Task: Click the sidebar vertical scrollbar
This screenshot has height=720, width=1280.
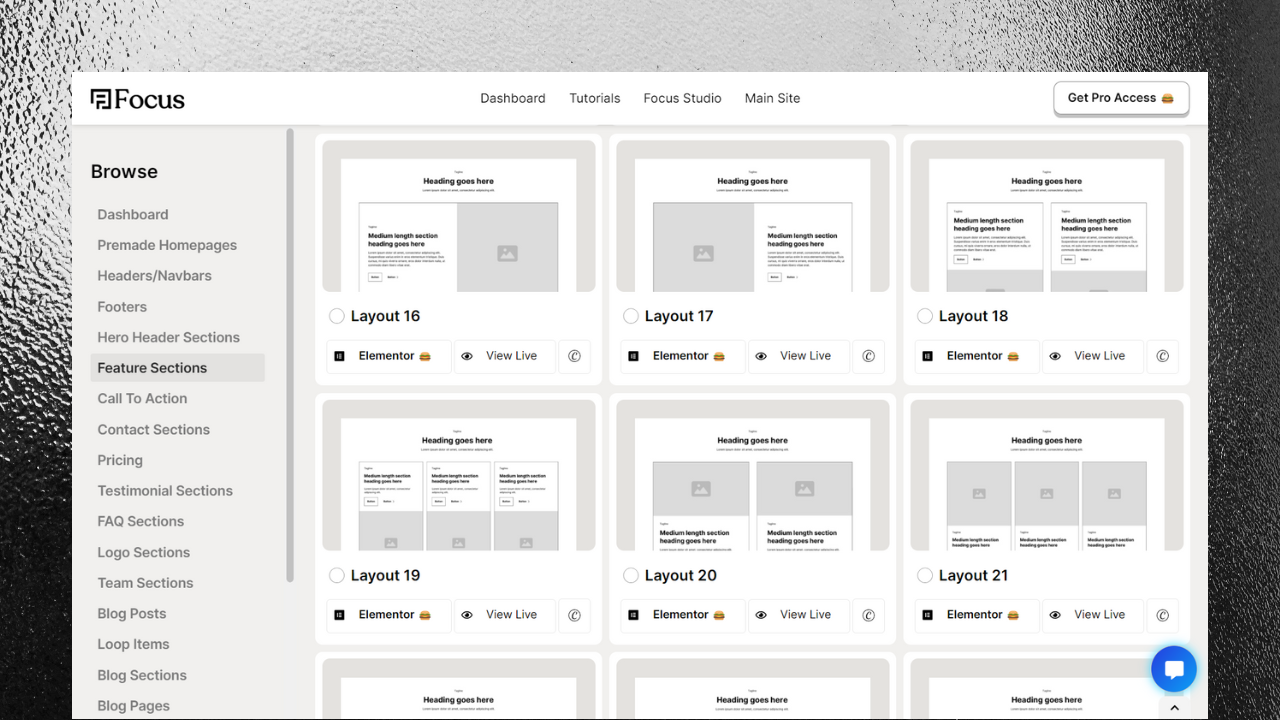Action: 290,355
